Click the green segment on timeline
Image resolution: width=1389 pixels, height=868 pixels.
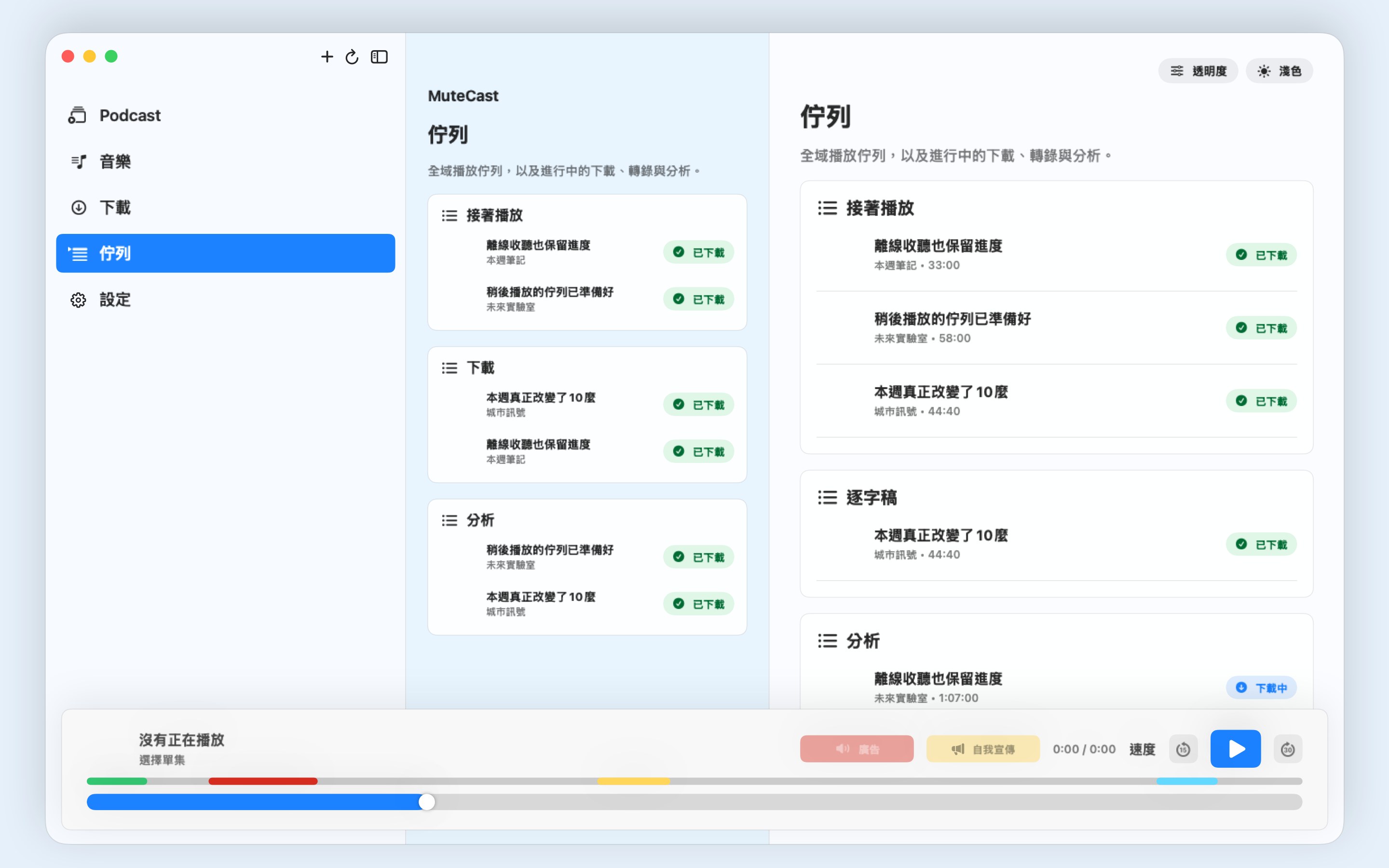[x=117, y=781]
